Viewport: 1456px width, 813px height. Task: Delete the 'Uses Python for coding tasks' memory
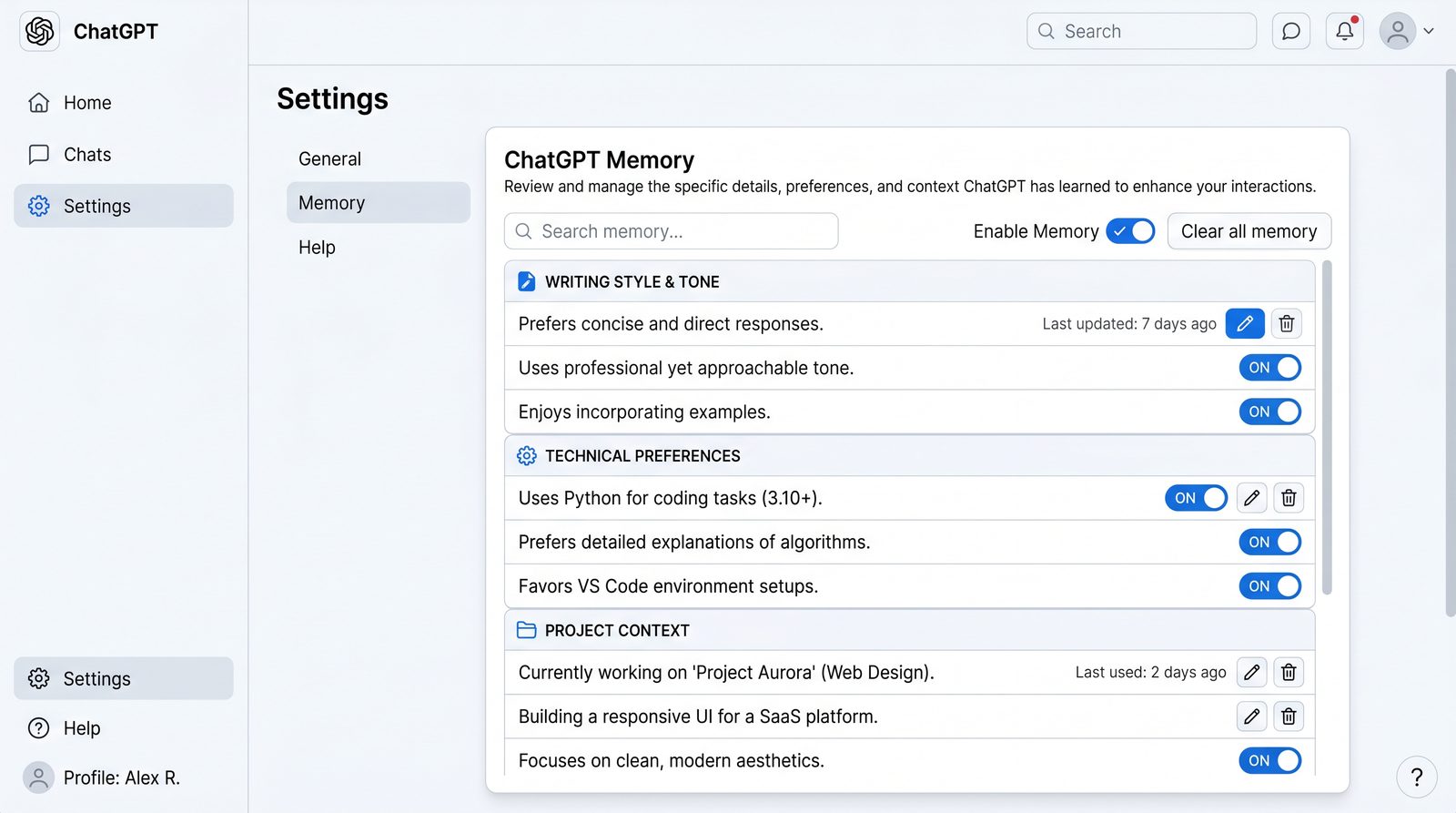[1289, 498]
